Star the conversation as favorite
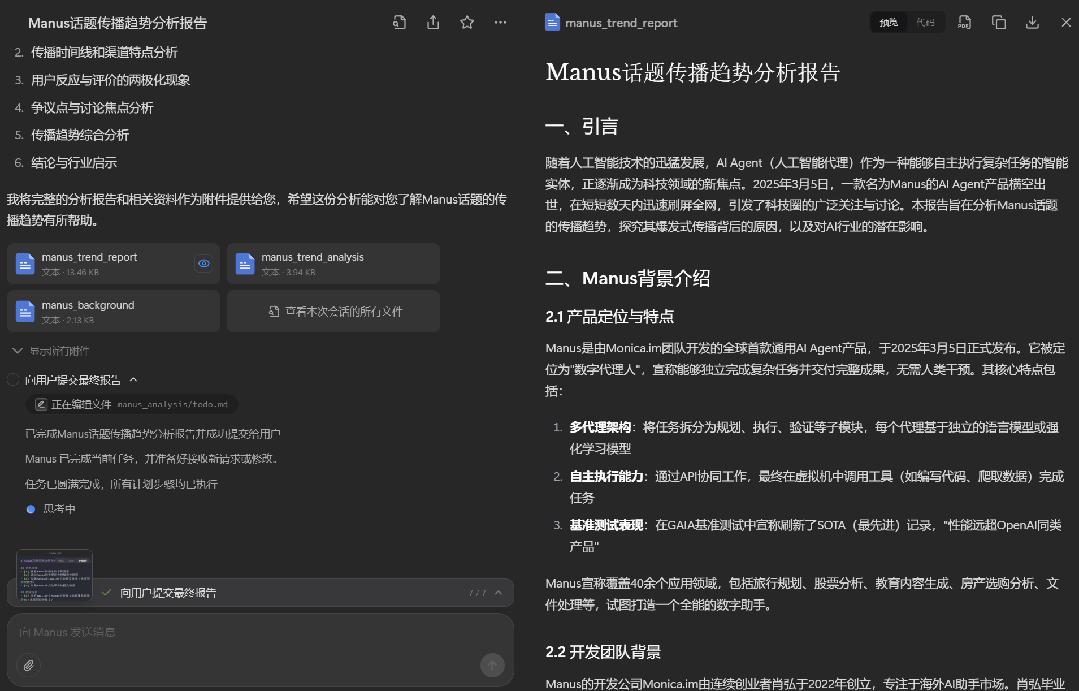The width and height of the screenshot is (1079, 691). click(466, 22)
